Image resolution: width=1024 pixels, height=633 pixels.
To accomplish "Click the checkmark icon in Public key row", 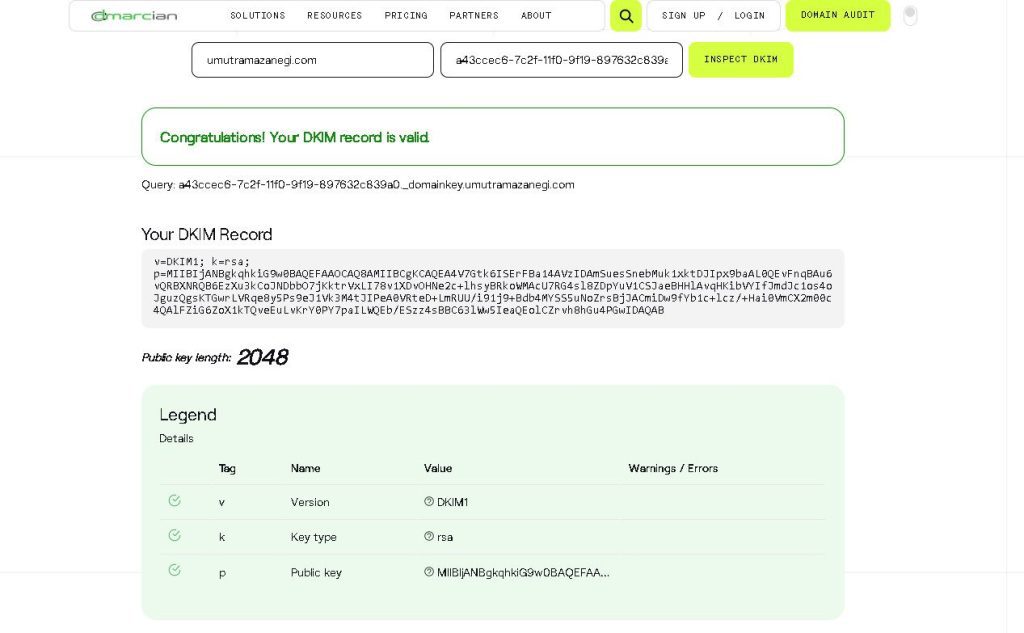I will pos(174,570).
